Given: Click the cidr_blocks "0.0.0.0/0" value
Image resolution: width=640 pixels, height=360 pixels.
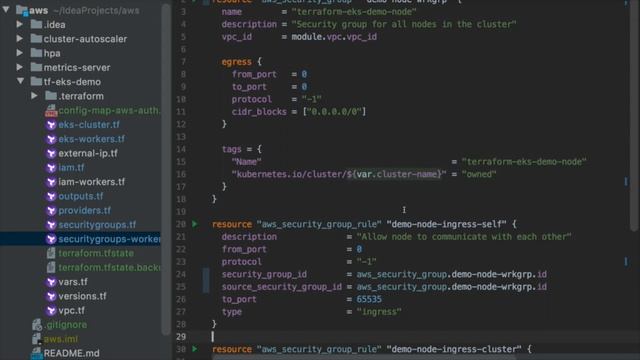Looking at the screenshot, I should 334,111.
